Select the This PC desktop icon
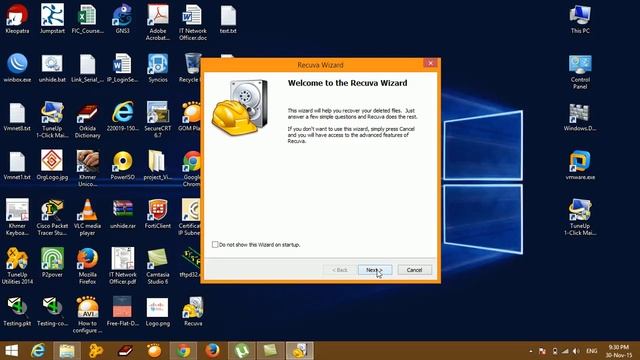This screenshot has width=640, height=360. tap(580, 19)
